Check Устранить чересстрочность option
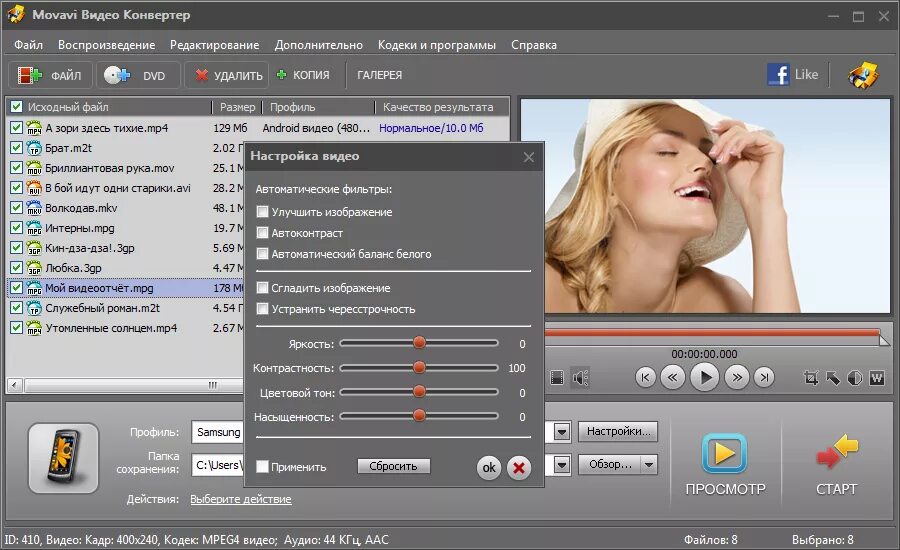This screenshot has height=550, width=900. click(262, 309)
